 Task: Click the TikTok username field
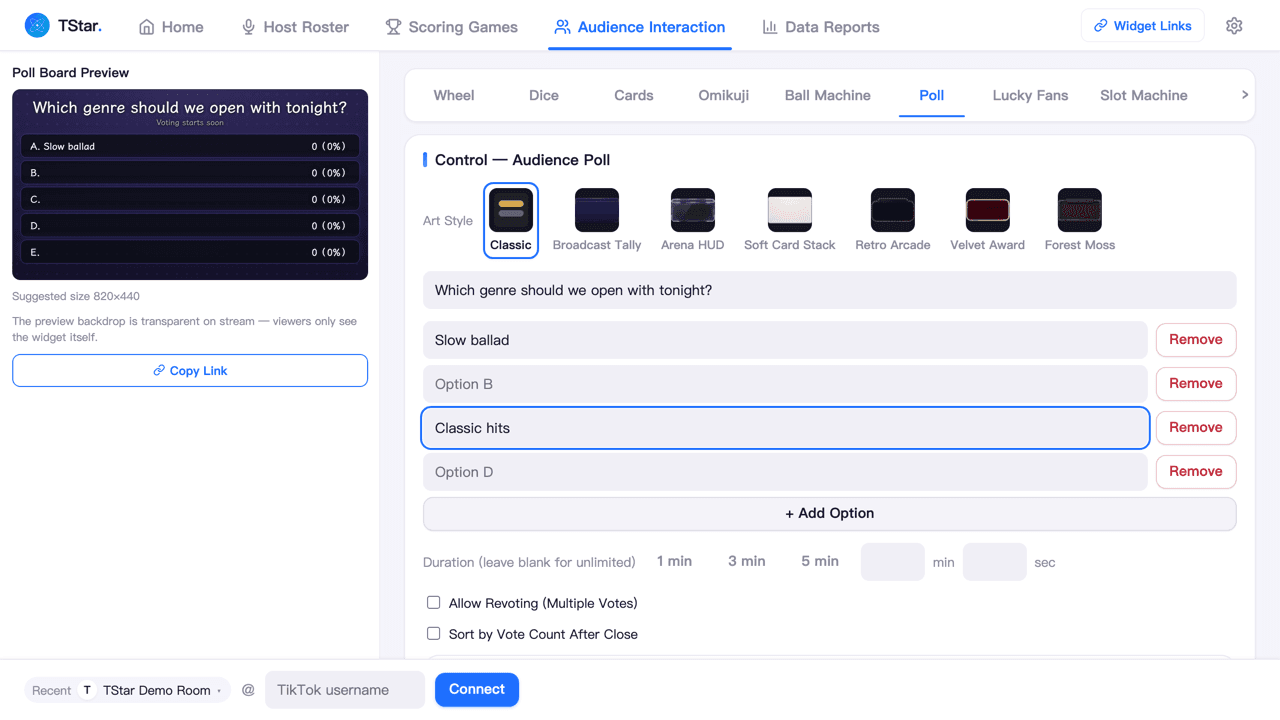click(345, 690)
